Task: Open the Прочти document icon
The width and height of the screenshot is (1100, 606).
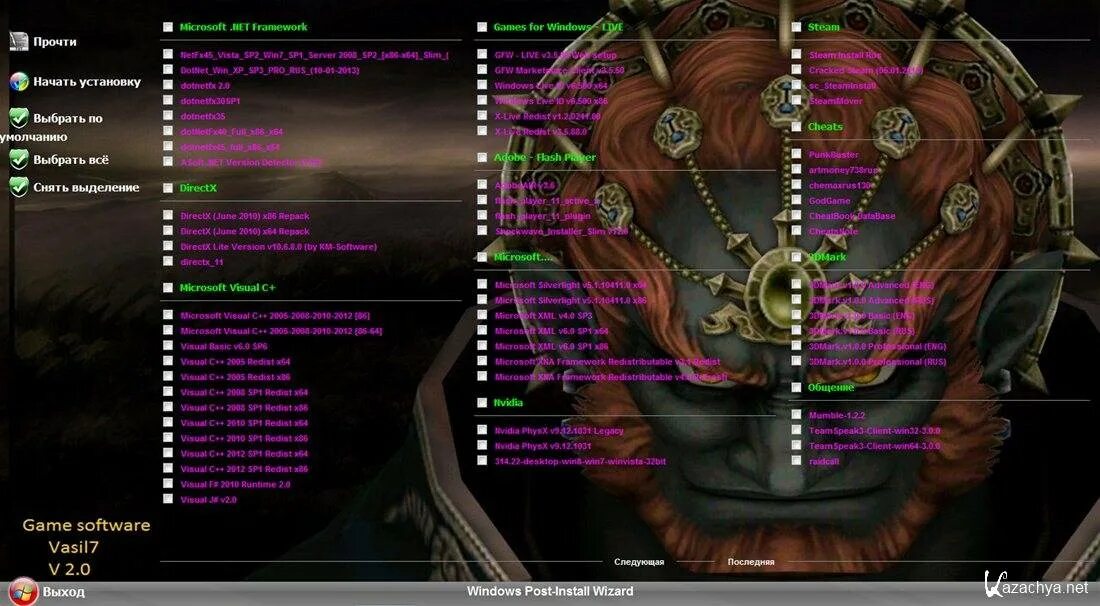Action: coord(19,41)
